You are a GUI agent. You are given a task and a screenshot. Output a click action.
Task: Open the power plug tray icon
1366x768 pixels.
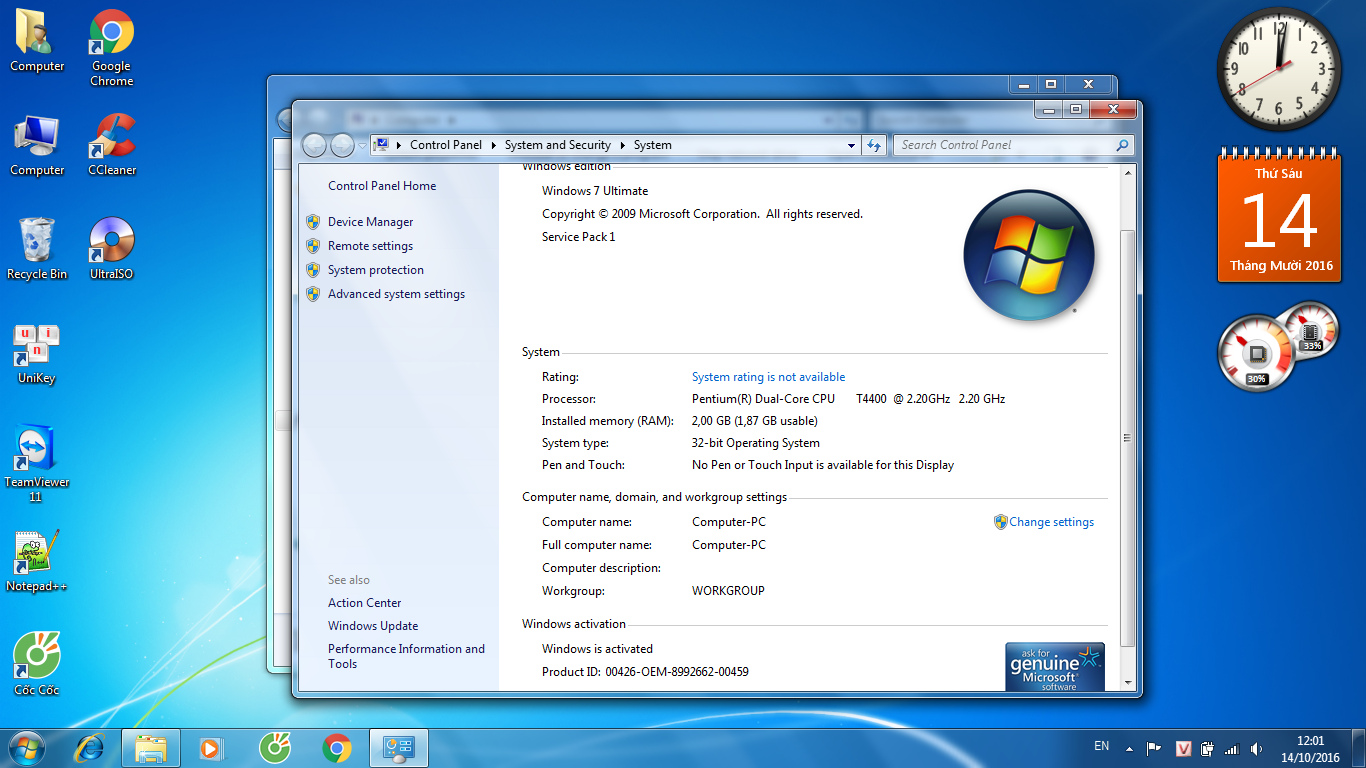pyautogui.click(x=1207, y=748)
